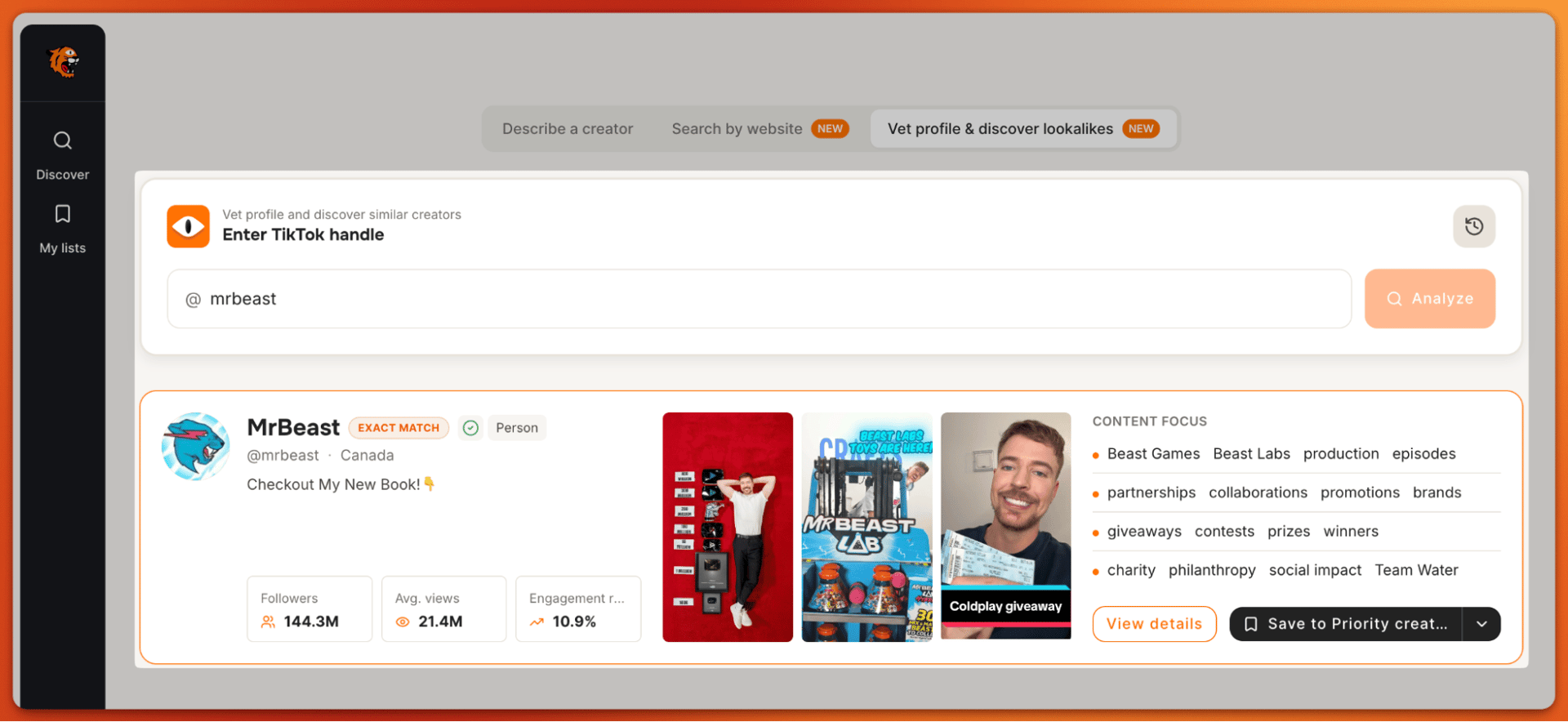Click View details button
The image size is (1568, 722).
pos(1154,624)
